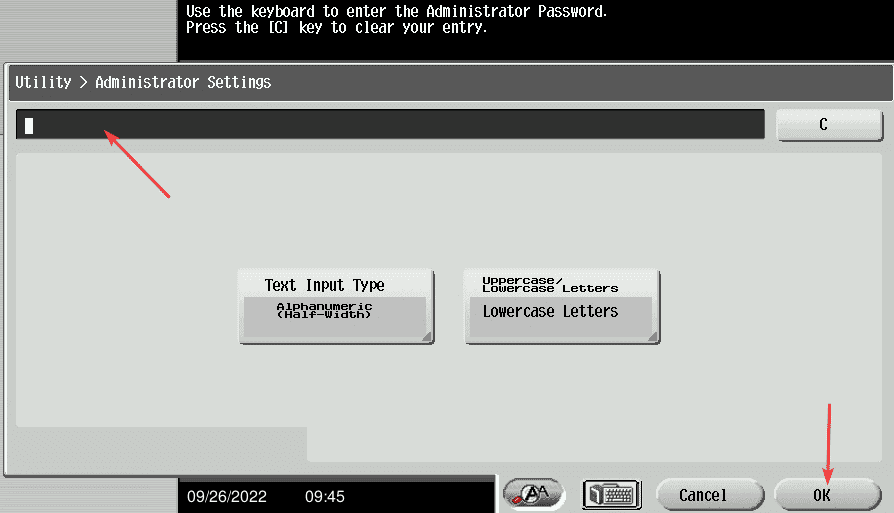Click the date 09/26/2022 in status bar

[227, 495]
